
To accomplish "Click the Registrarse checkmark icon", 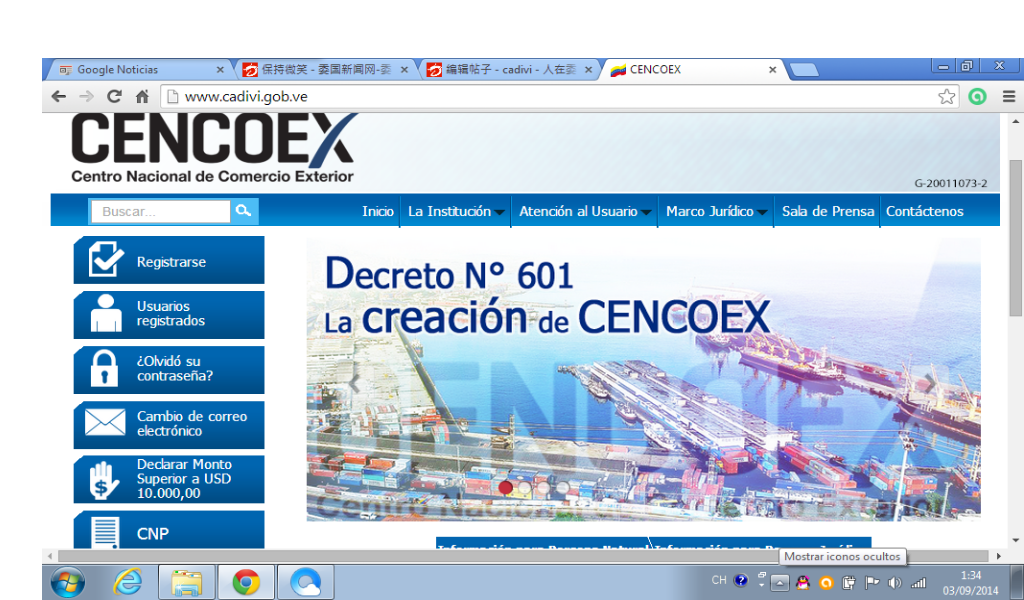I will pyautogui.click(x=104, y=259).
